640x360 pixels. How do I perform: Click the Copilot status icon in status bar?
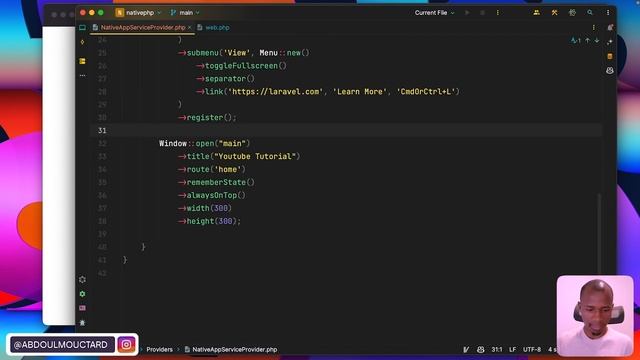click(x=480, y=350)
